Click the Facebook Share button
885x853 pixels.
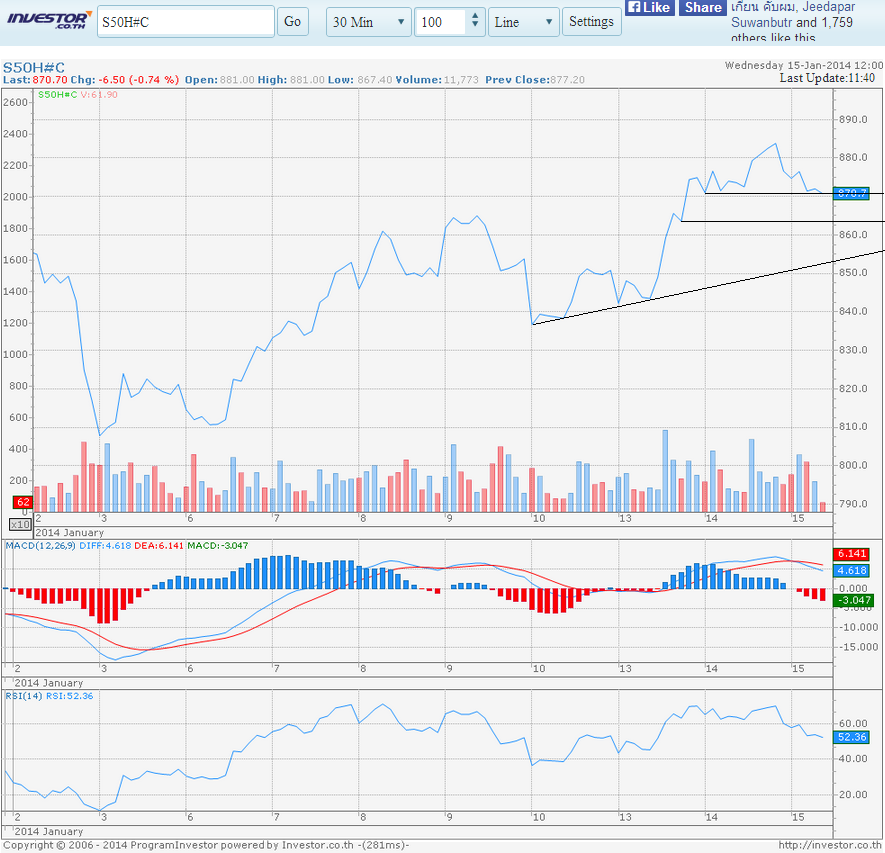703,7
